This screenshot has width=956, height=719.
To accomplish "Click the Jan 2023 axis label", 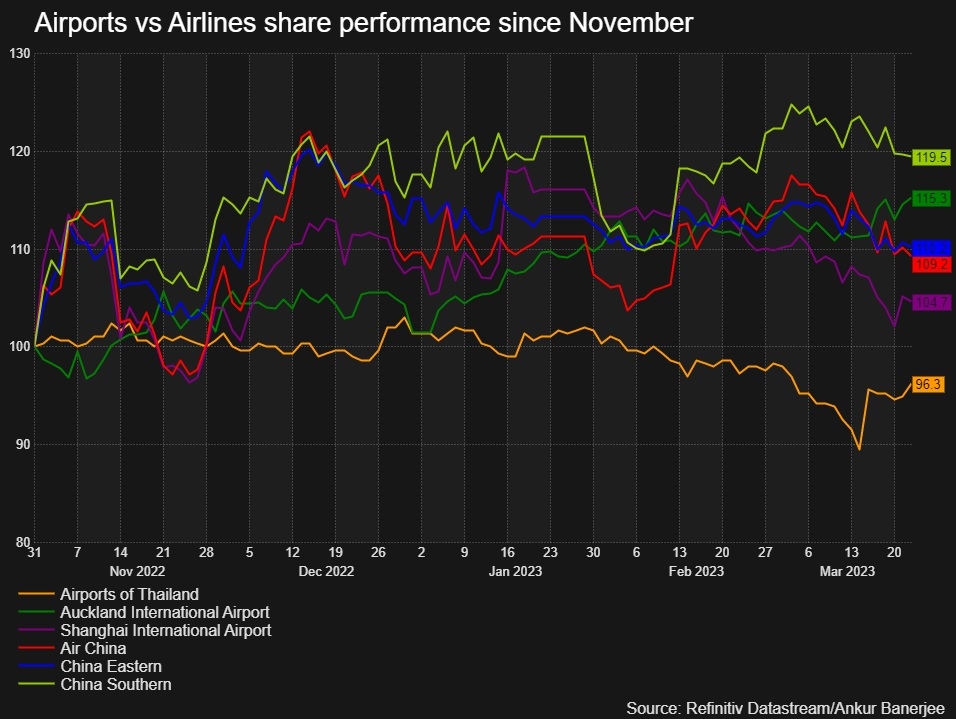I will coord(515,571).
